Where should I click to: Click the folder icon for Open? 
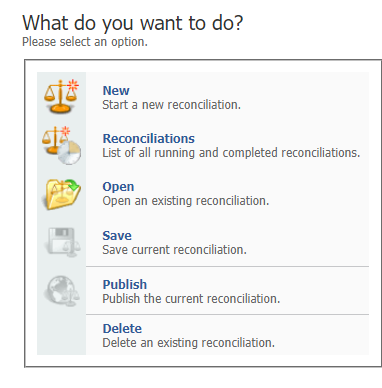coord(61,194)
